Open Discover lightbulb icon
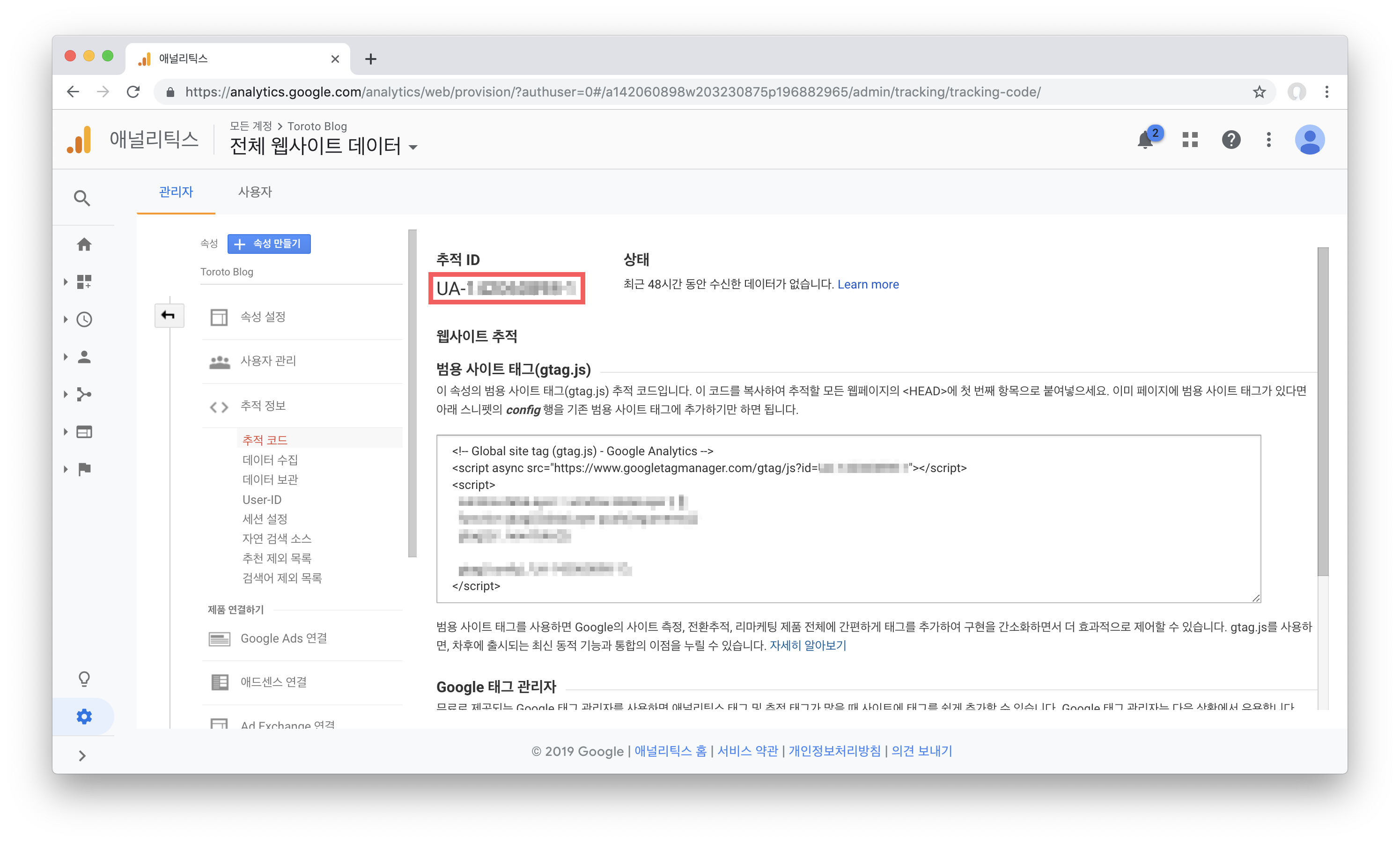This screenshot has height=843, width=1400. click(84, 679)
